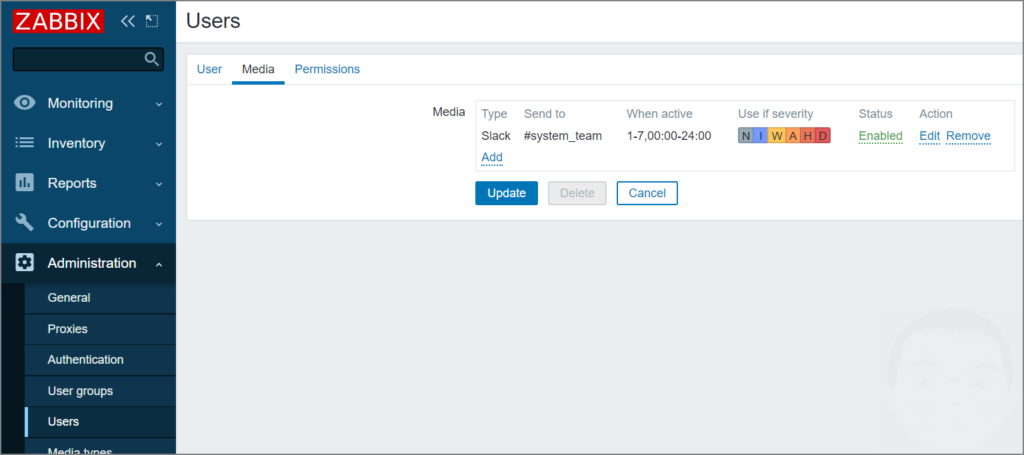The image size is (1024, 455).
Task: Click the A (Average) severity box
Action: pos(792,136)
